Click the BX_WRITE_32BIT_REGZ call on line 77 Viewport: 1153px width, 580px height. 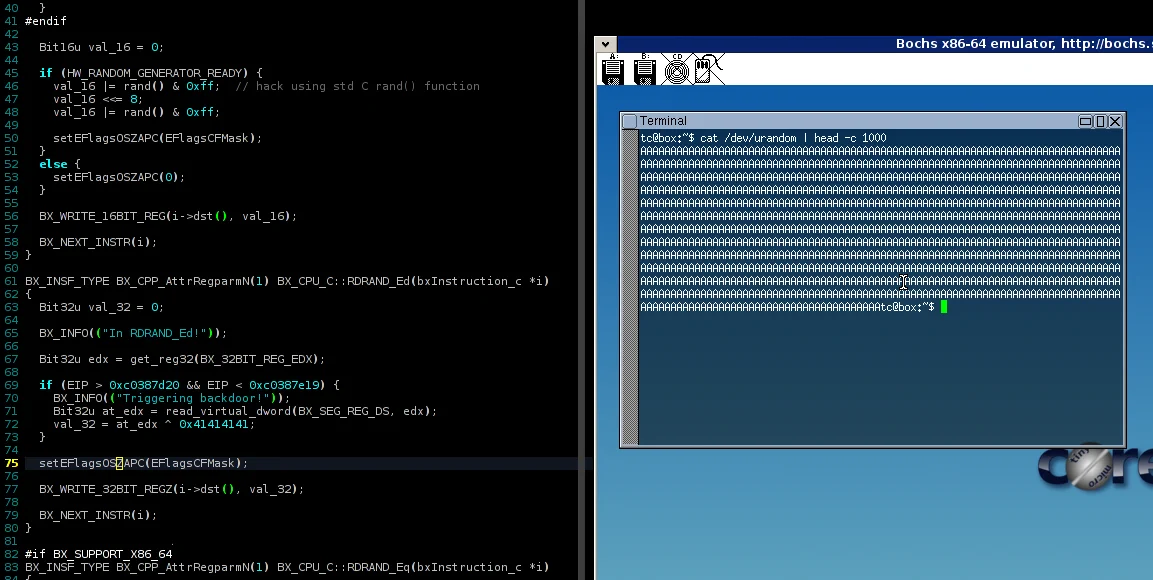point(171,489)
